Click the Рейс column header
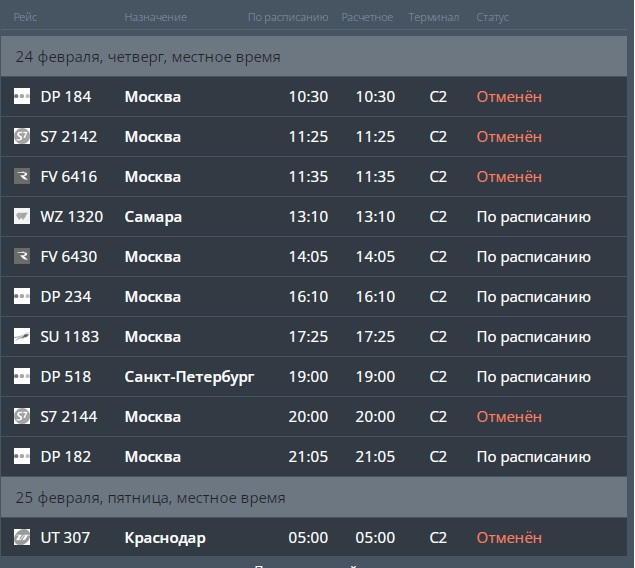This screenshot has height=568, width=635. (25, 17)
